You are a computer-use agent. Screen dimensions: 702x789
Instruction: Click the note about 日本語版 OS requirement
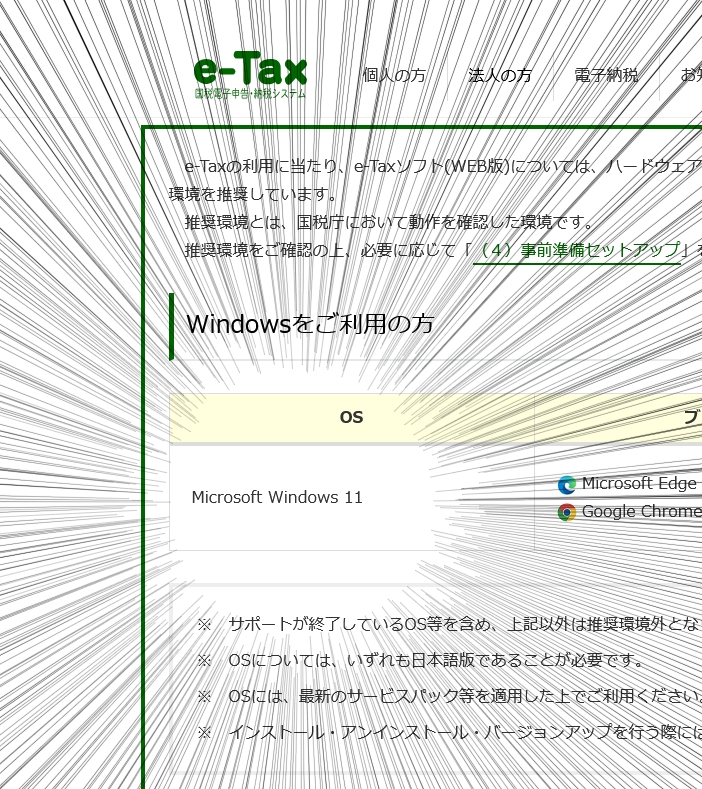click(436, 660)
